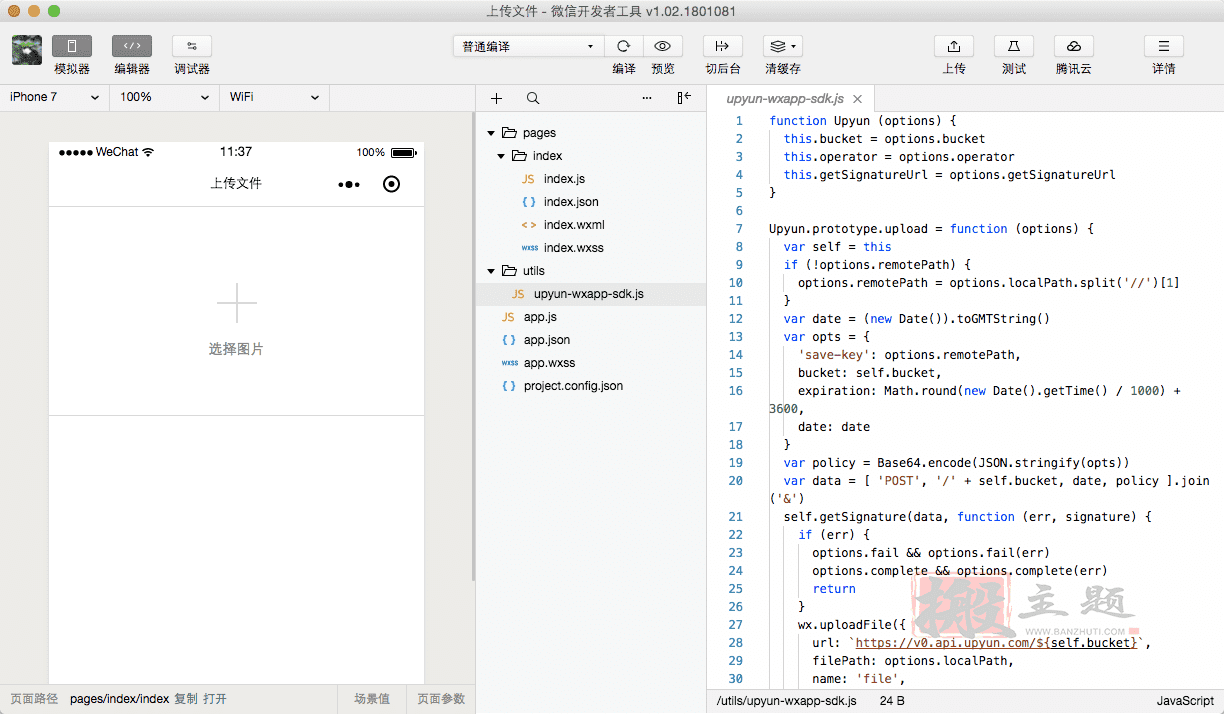Screen dimensions: 1224x714
Task: Toggle the editor (编辑器) panel
Action: tap(132, 46)
